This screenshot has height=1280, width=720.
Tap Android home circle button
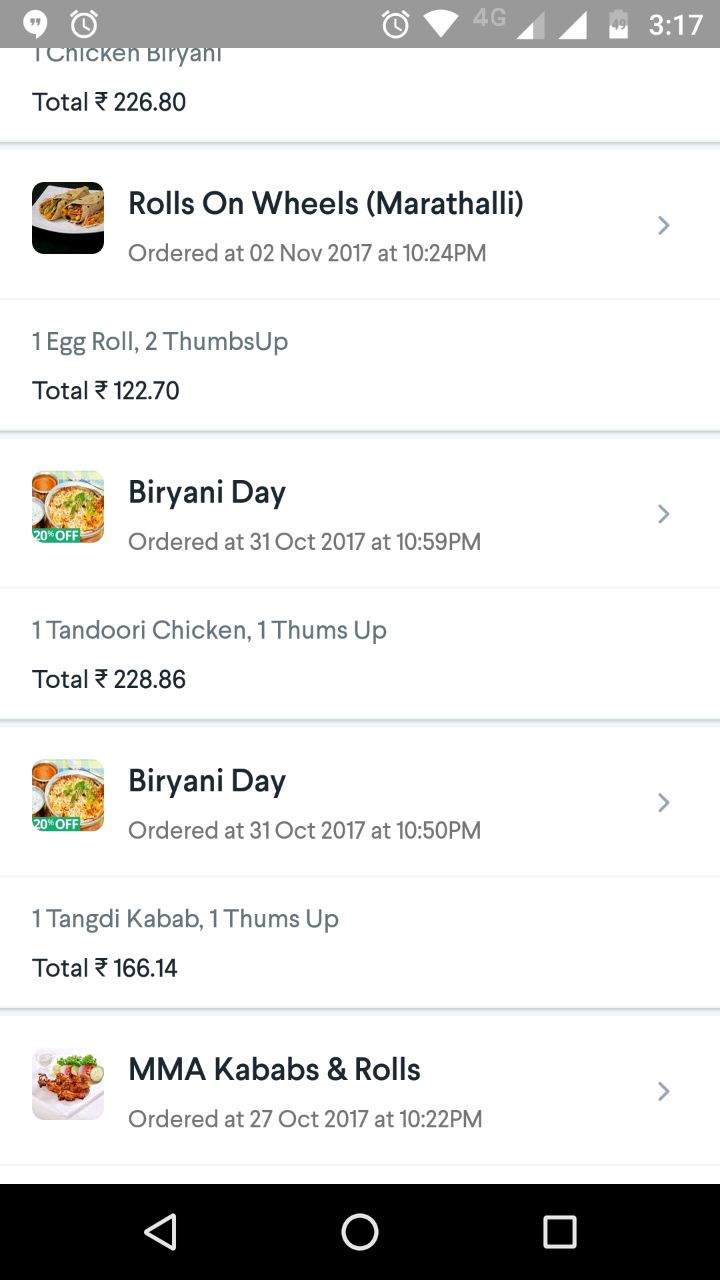pyautogui.click(x=360, y=1232)
